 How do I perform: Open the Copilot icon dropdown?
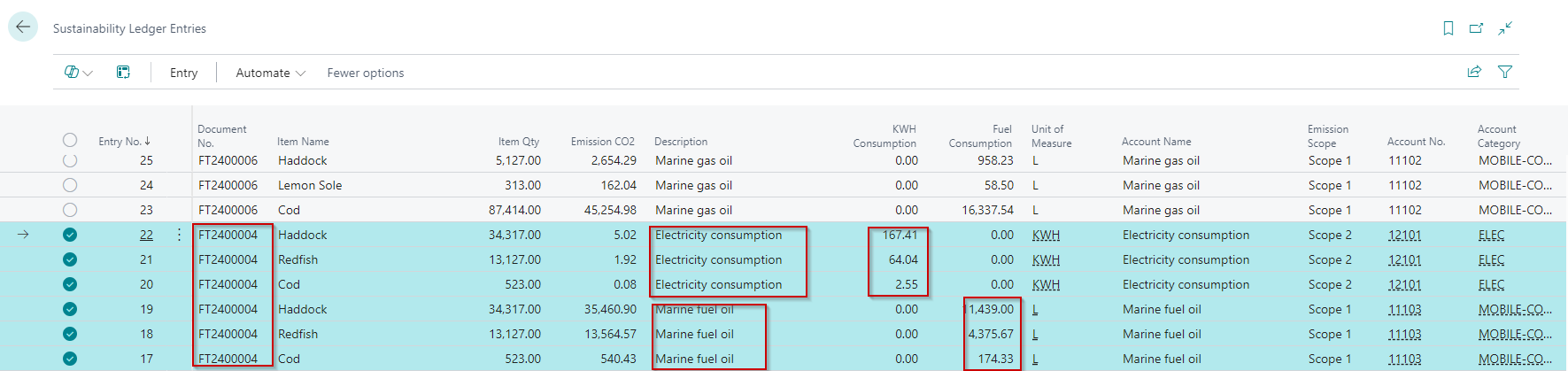[78, 73]
